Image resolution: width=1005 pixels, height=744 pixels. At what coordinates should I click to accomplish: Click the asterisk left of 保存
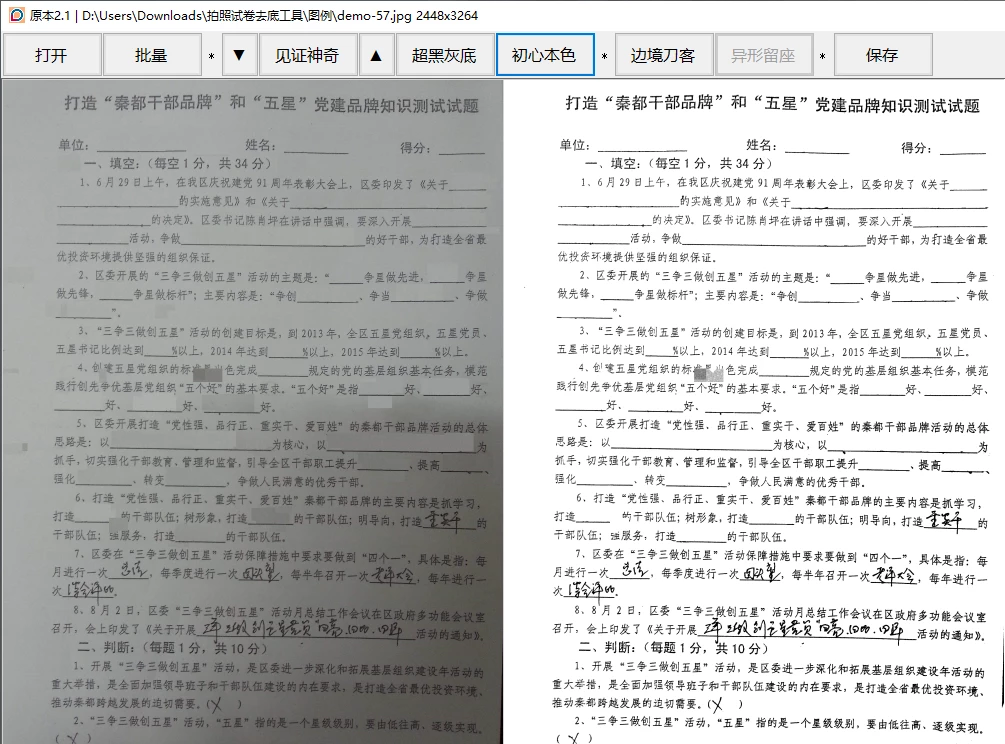pyautogui.click(x=822, y=57)
